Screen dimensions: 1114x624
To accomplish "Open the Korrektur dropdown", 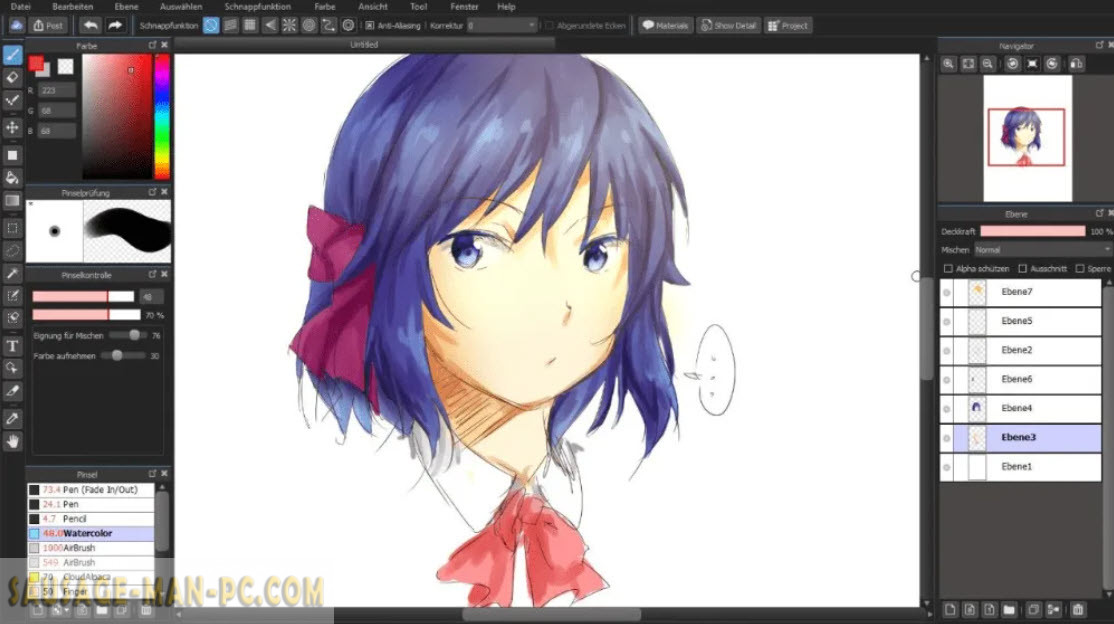I will pyautogui.click(x=502, y=26).
